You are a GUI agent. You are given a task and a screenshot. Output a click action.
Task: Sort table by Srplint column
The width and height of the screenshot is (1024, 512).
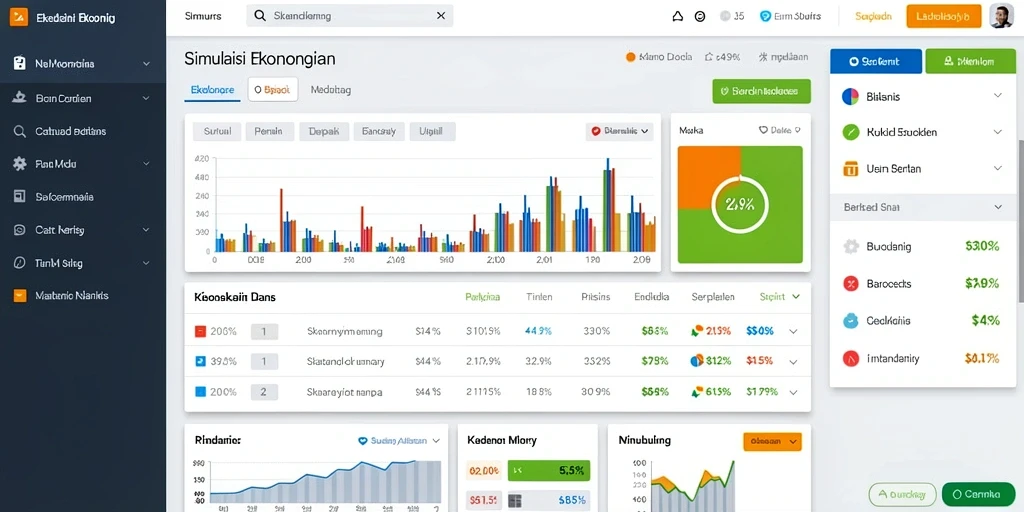coord(780,296)
